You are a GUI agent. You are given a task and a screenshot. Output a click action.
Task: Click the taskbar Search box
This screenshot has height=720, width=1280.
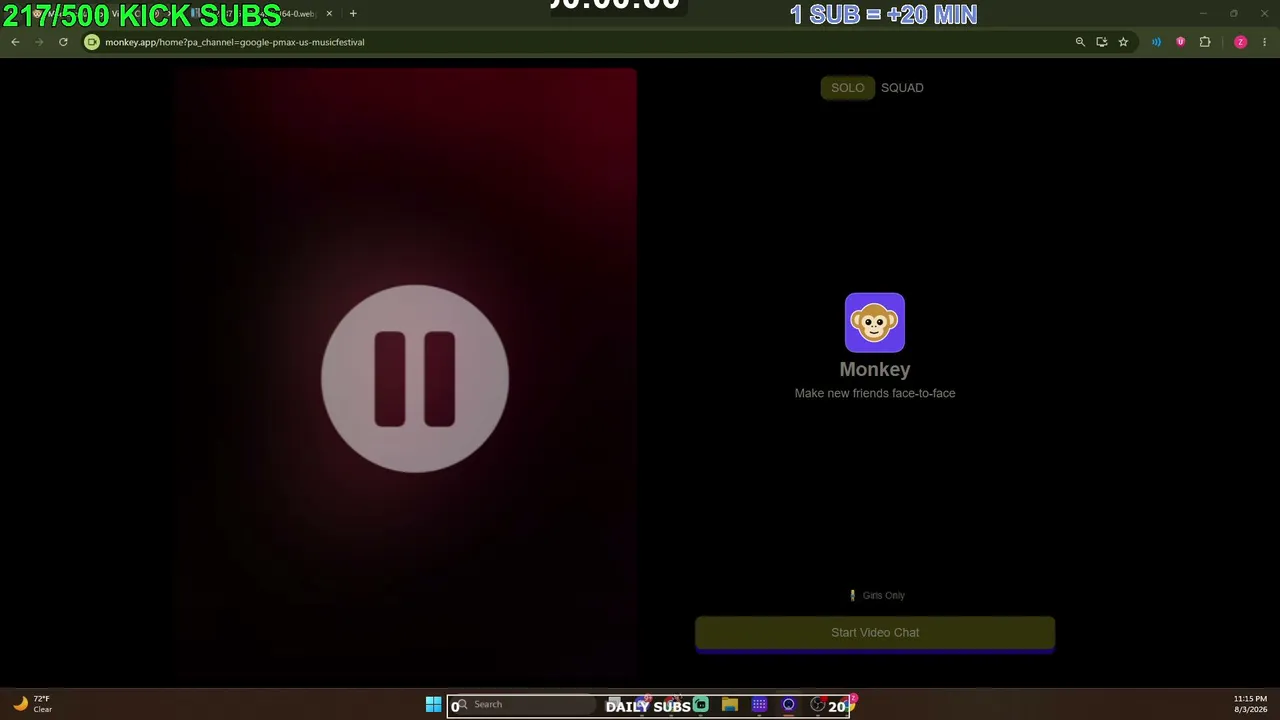tap(523, 705)
